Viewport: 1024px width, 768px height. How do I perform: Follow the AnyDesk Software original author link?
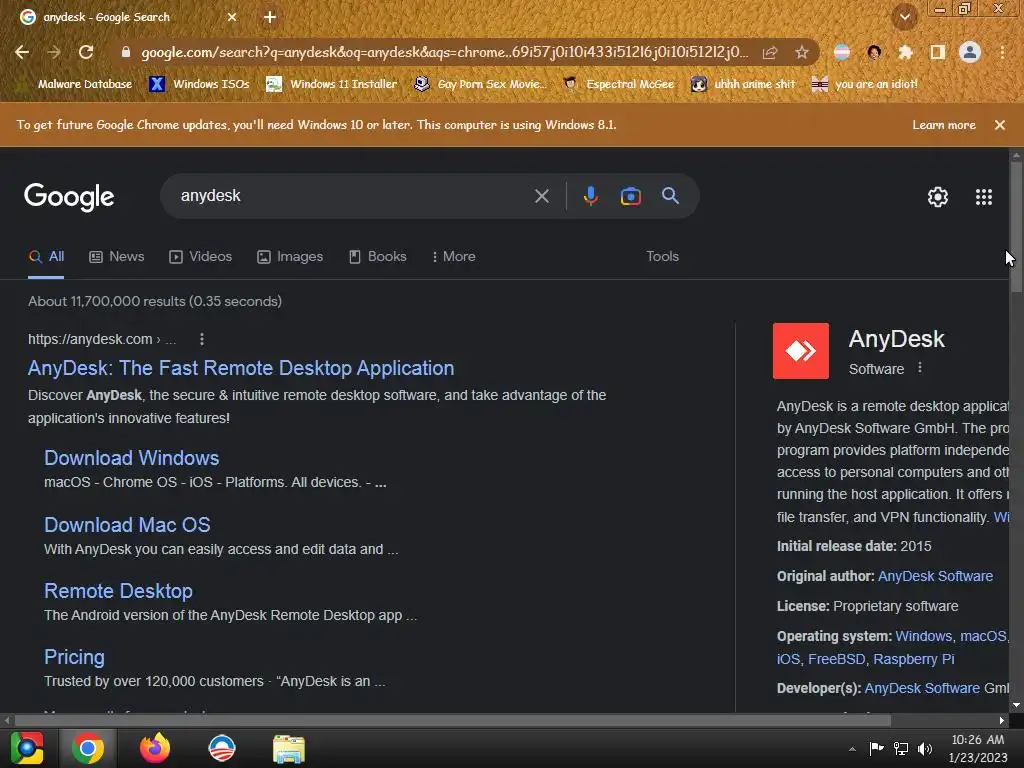[935, 576]
